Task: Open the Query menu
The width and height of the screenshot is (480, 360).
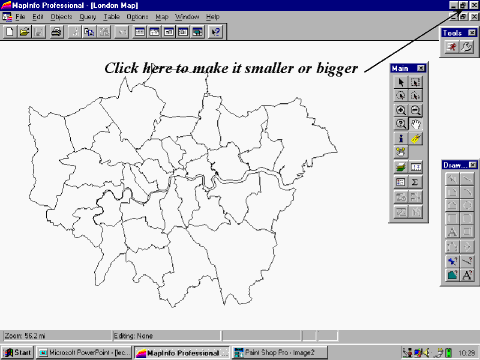Action: pyautogui.click(x=88, y=17)
